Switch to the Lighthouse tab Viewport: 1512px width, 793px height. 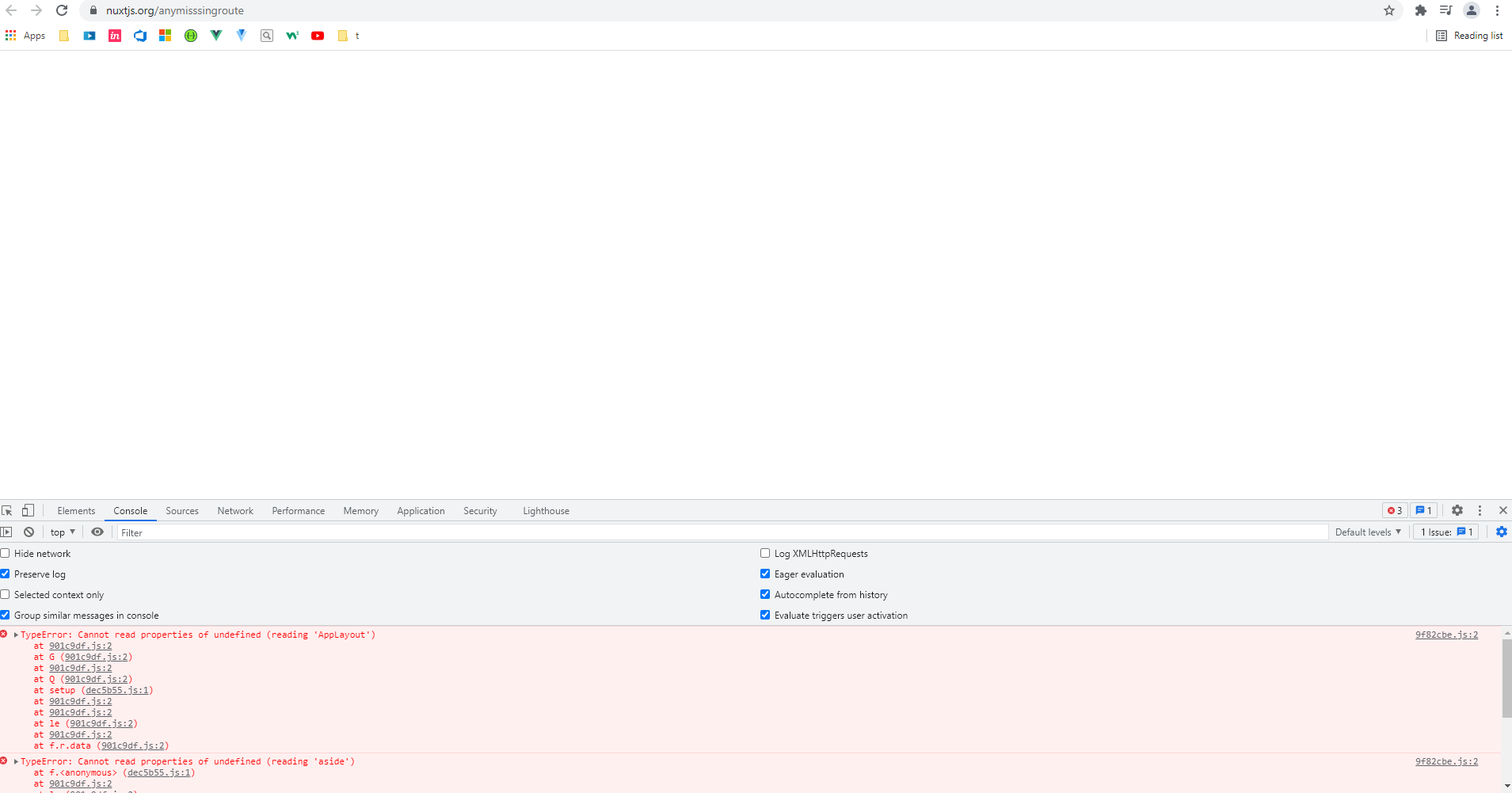click(546, 511)
